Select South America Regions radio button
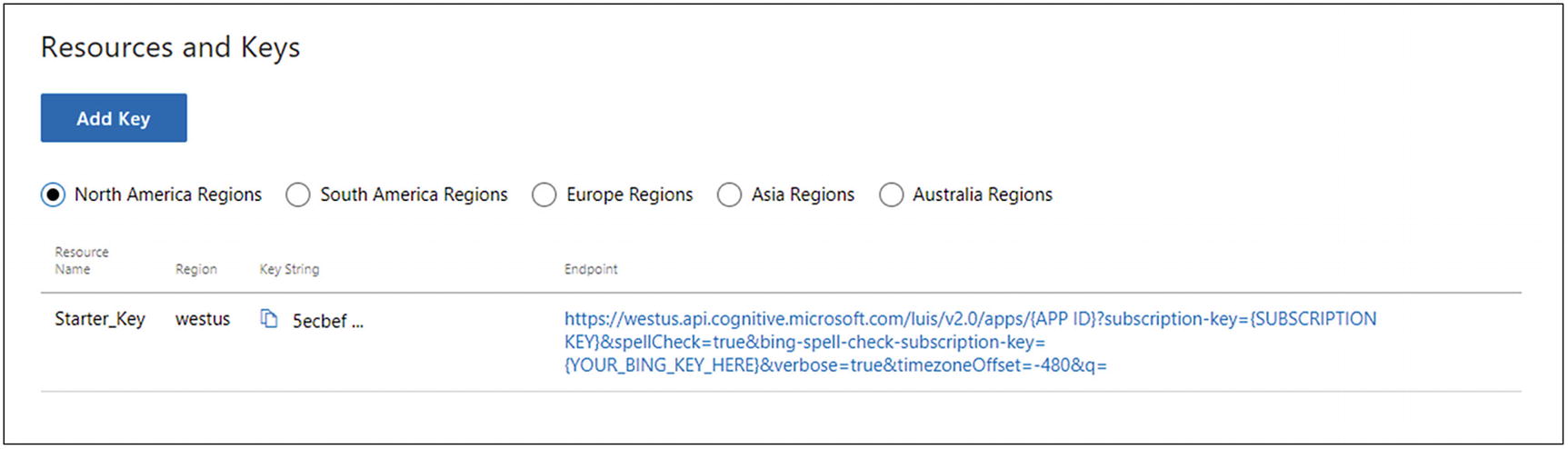1568x449 pixels. coord(298,195)
